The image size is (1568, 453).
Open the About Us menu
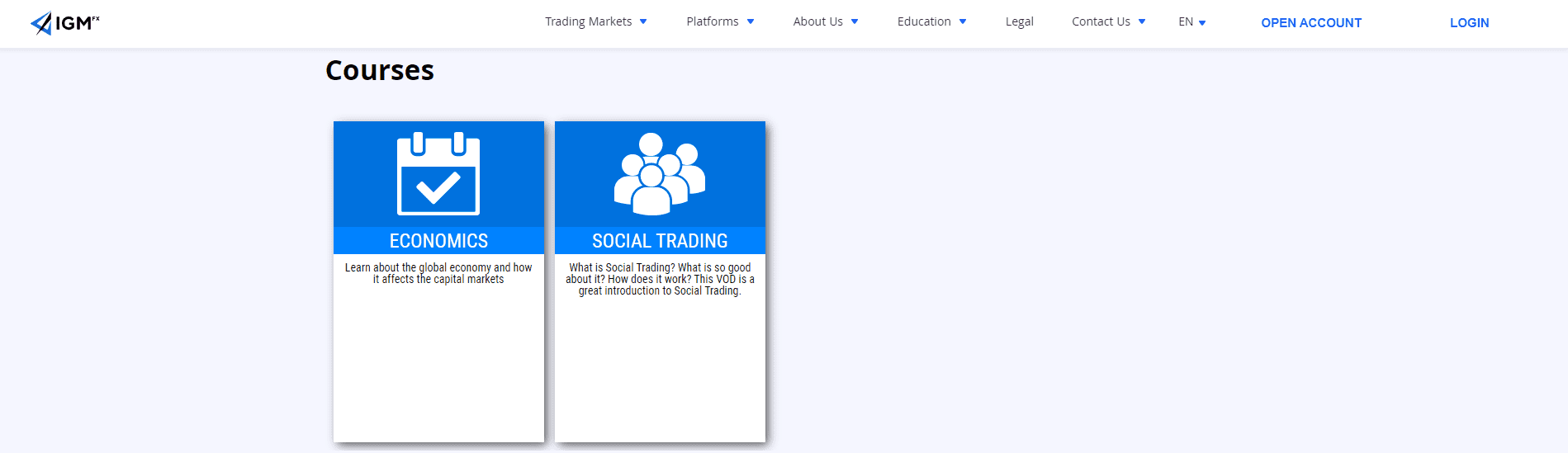coord(817,21)
